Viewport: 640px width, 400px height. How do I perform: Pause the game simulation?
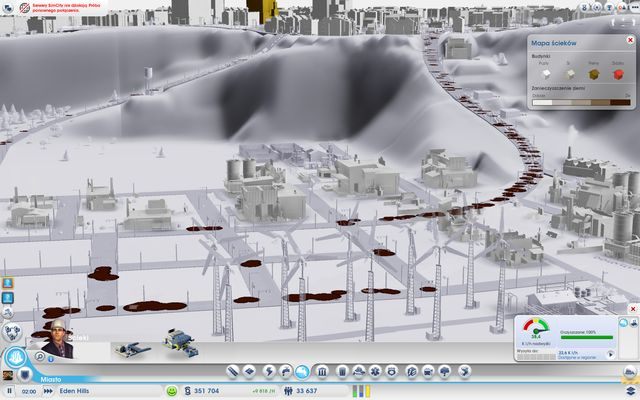click(x=9, y=391)
